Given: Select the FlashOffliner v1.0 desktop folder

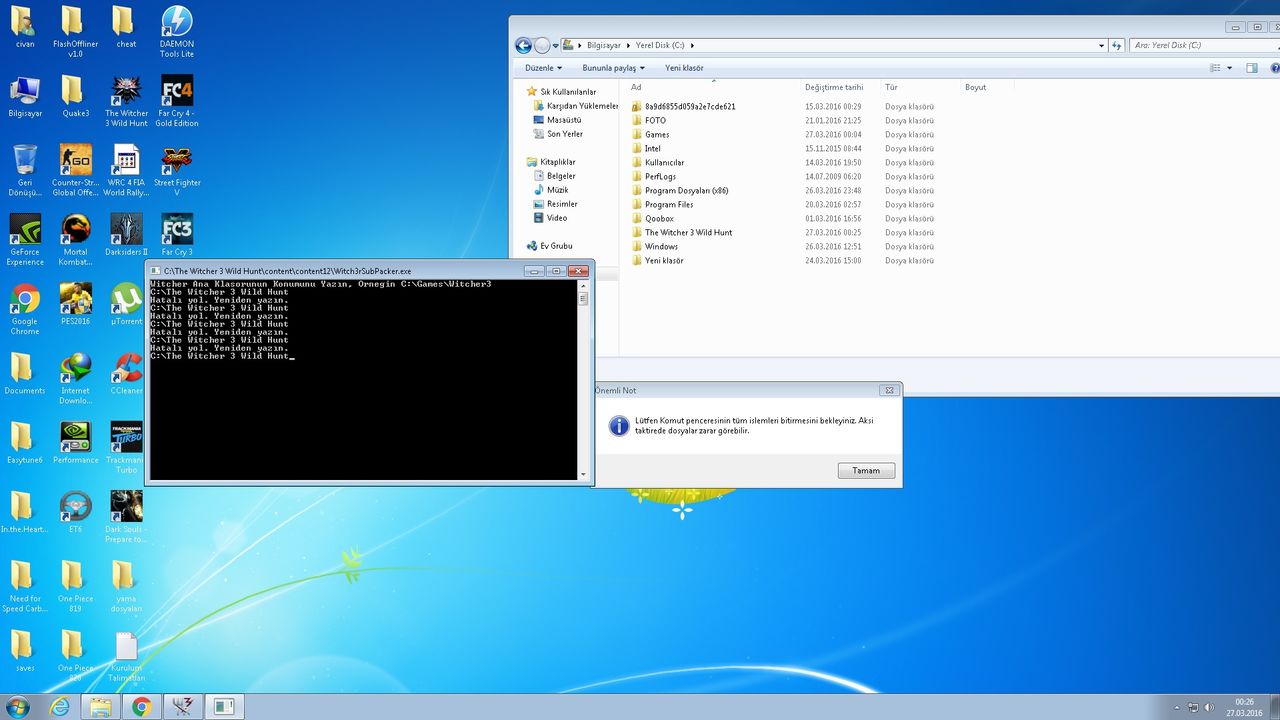Looking at the screenshot, I should point(75,31).
